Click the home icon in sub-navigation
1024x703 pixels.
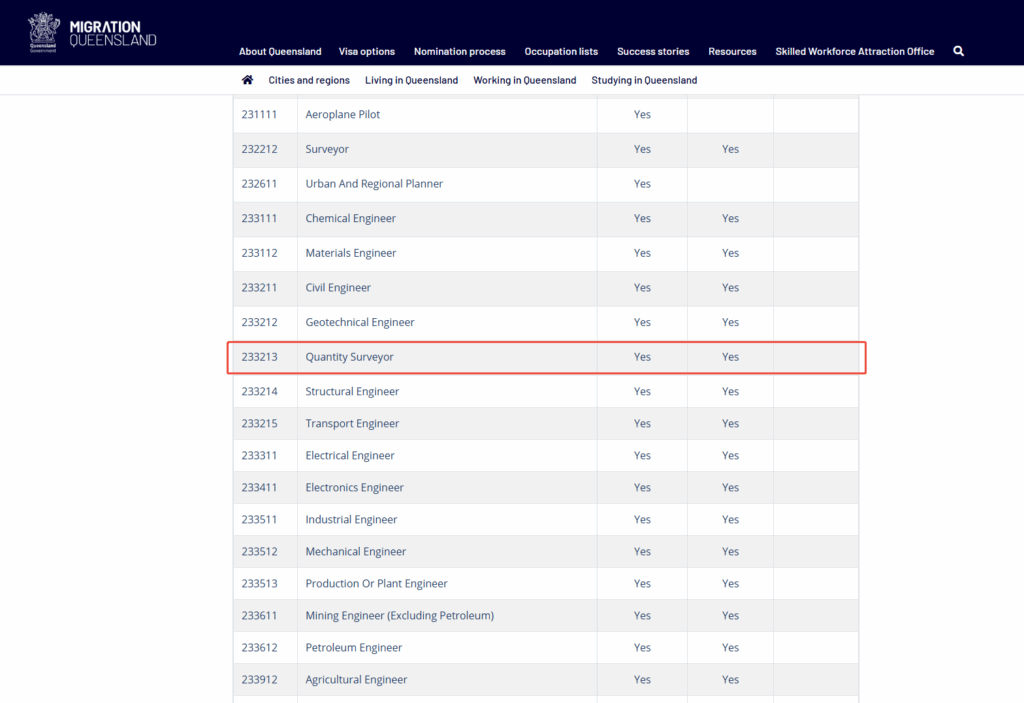point(247,80)
